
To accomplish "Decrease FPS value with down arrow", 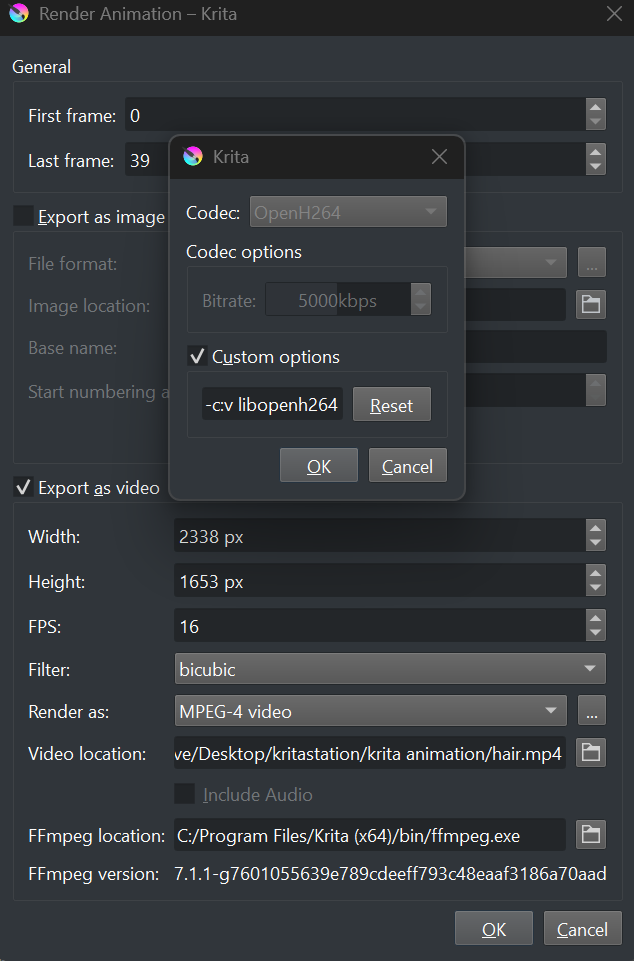I will point(596,634).
